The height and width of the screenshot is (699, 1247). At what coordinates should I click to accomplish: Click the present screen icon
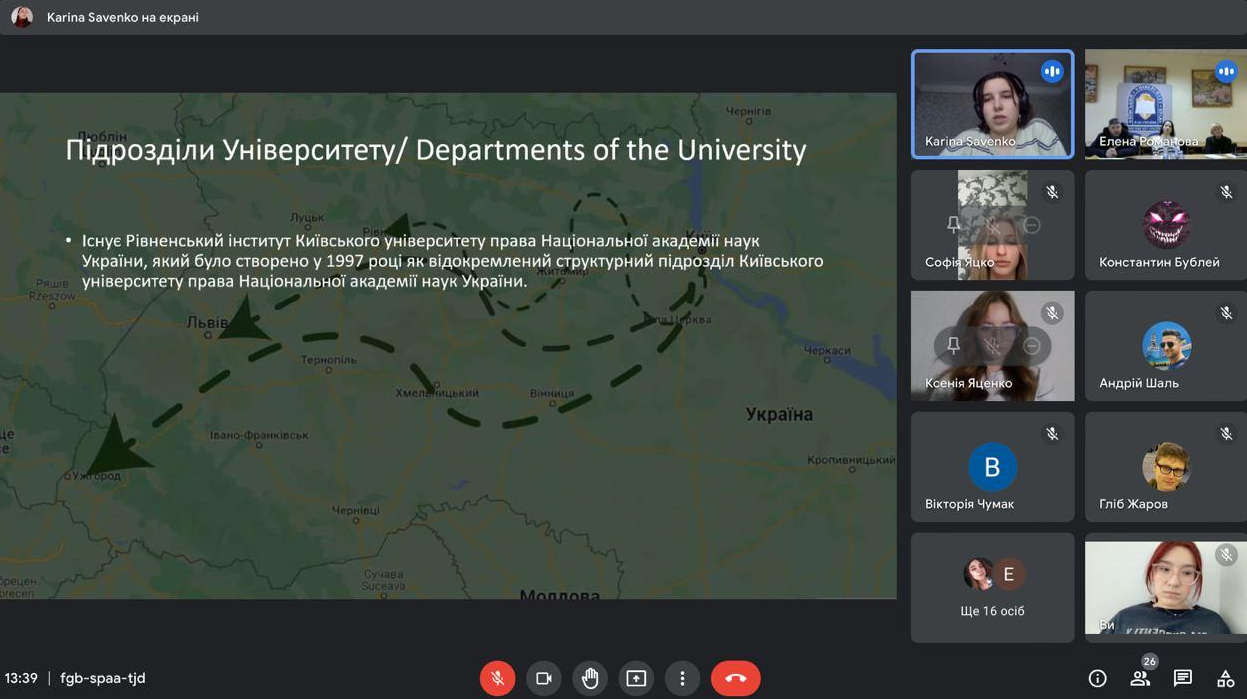point(636,678)
